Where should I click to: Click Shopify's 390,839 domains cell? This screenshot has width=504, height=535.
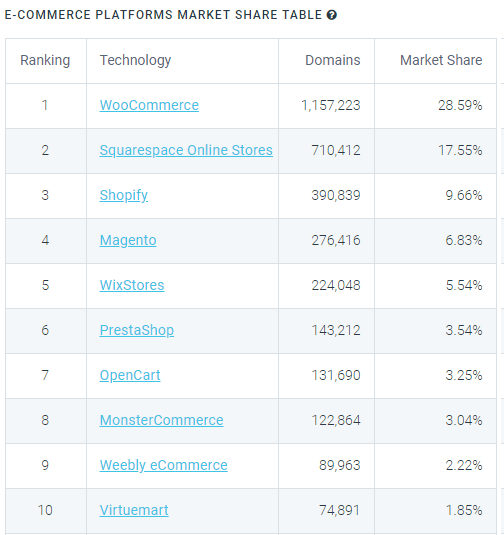tap(336, 195)
